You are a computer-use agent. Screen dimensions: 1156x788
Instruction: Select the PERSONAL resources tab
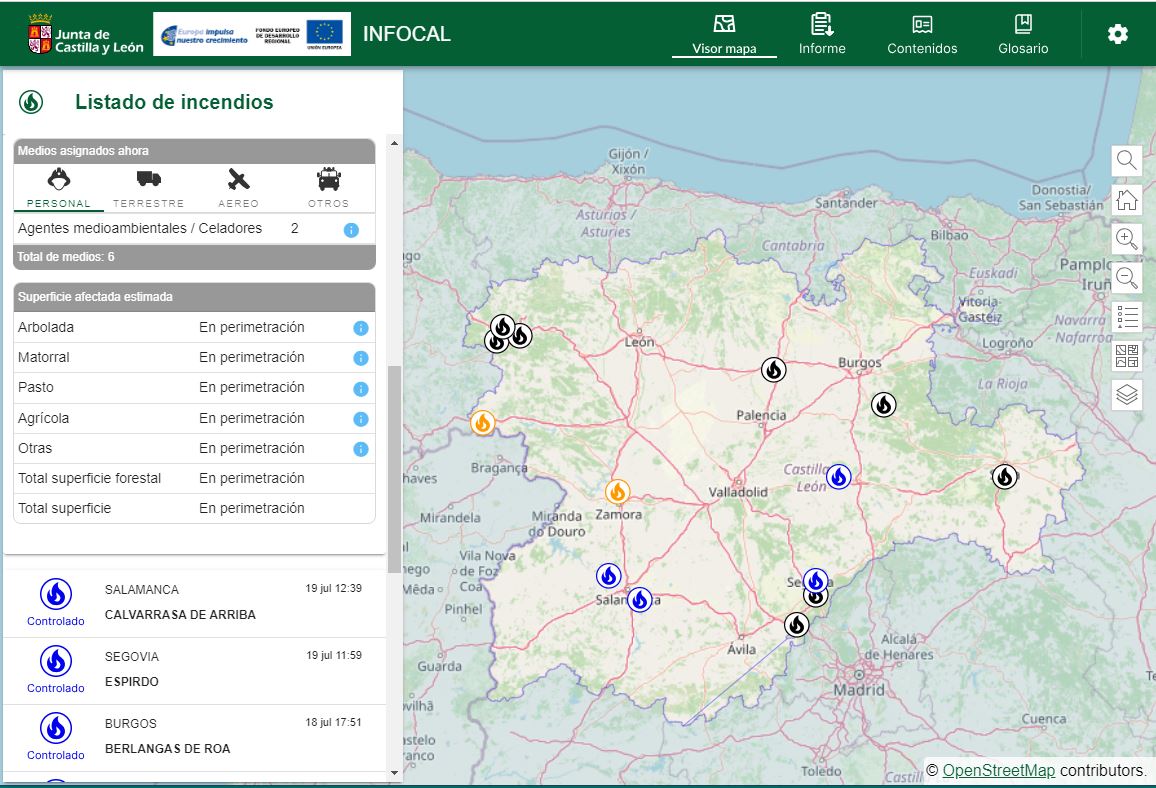coord(59,188)
